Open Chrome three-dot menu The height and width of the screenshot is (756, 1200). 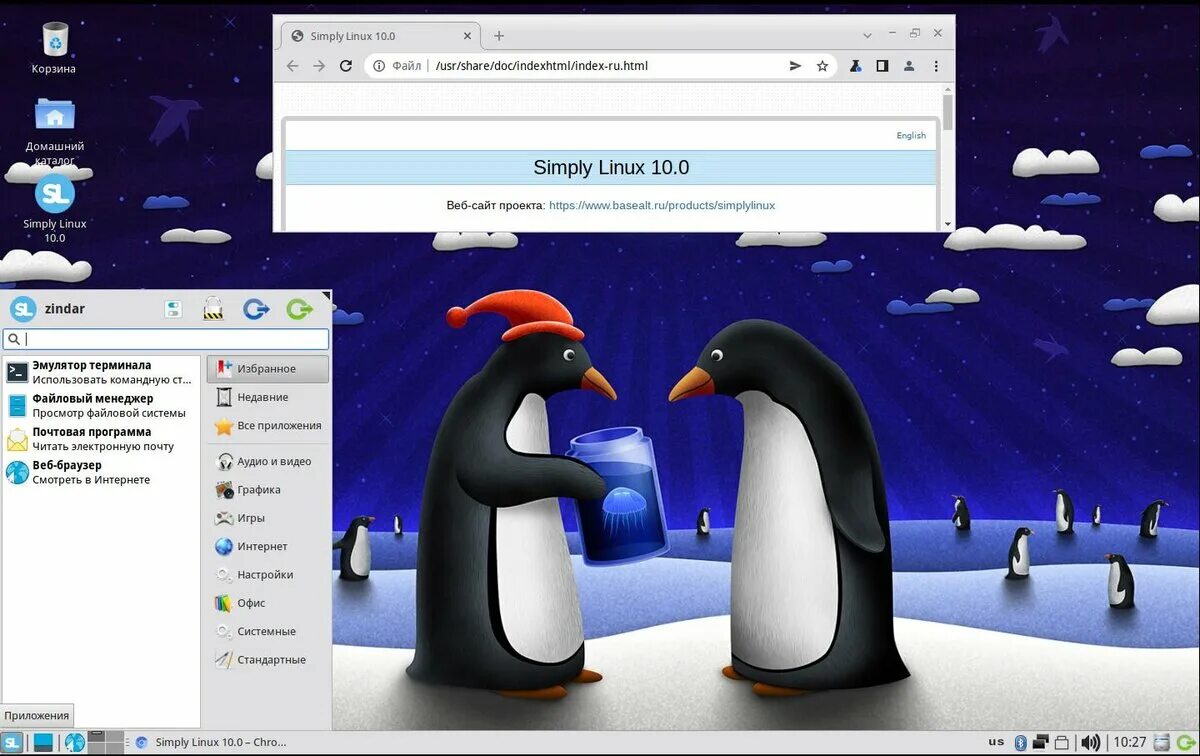[936, 66]
